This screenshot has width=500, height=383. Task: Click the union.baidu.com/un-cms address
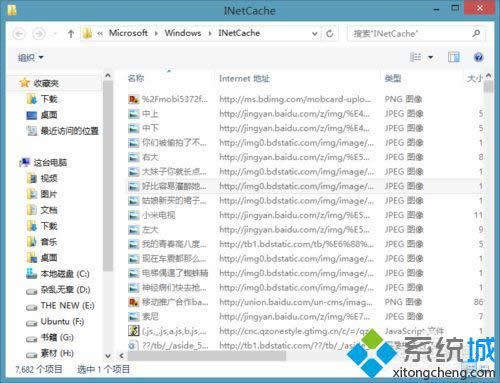point(296,302)
